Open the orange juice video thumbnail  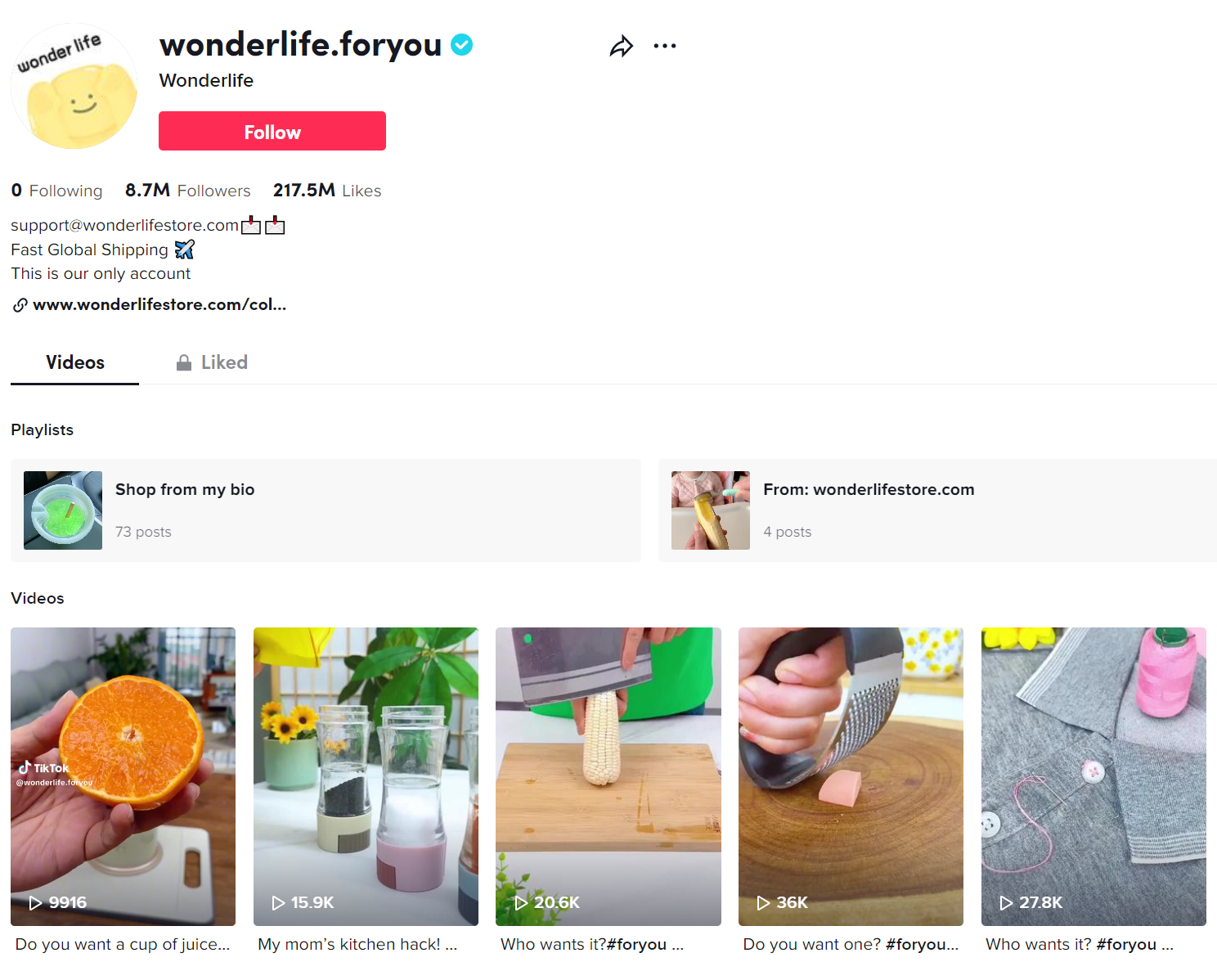click(x=123, y=776)
